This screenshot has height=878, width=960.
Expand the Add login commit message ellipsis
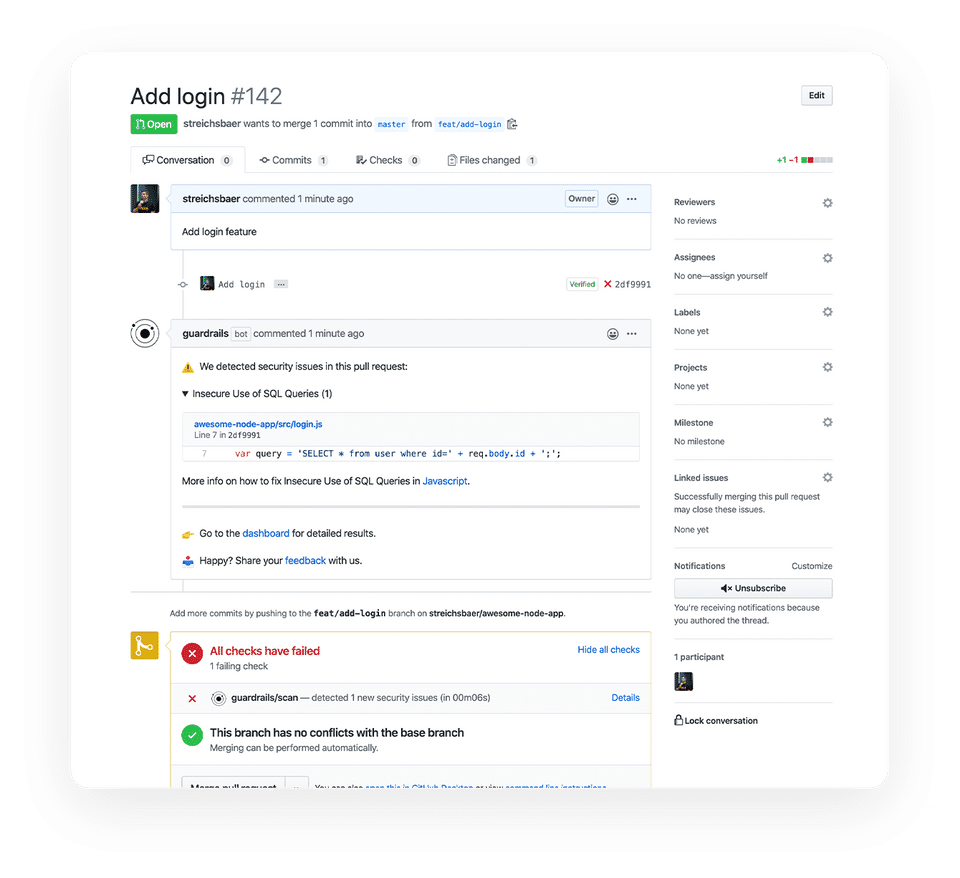tap(280, 284)
